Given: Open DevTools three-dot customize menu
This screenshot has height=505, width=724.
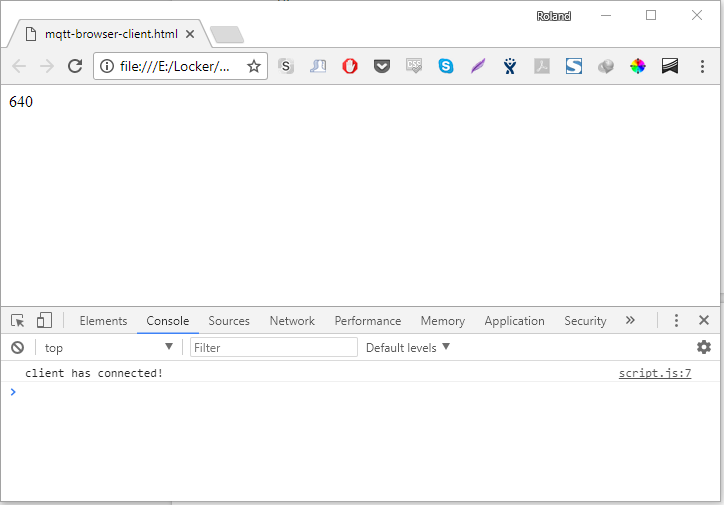Looking at the screenshot, I should tap(676, 321).
